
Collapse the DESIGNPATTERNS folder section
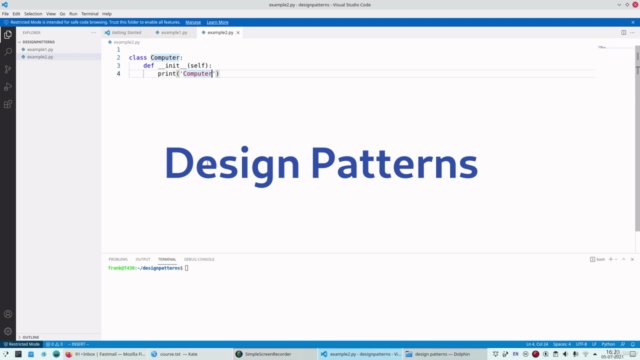(x=38, y=42)
